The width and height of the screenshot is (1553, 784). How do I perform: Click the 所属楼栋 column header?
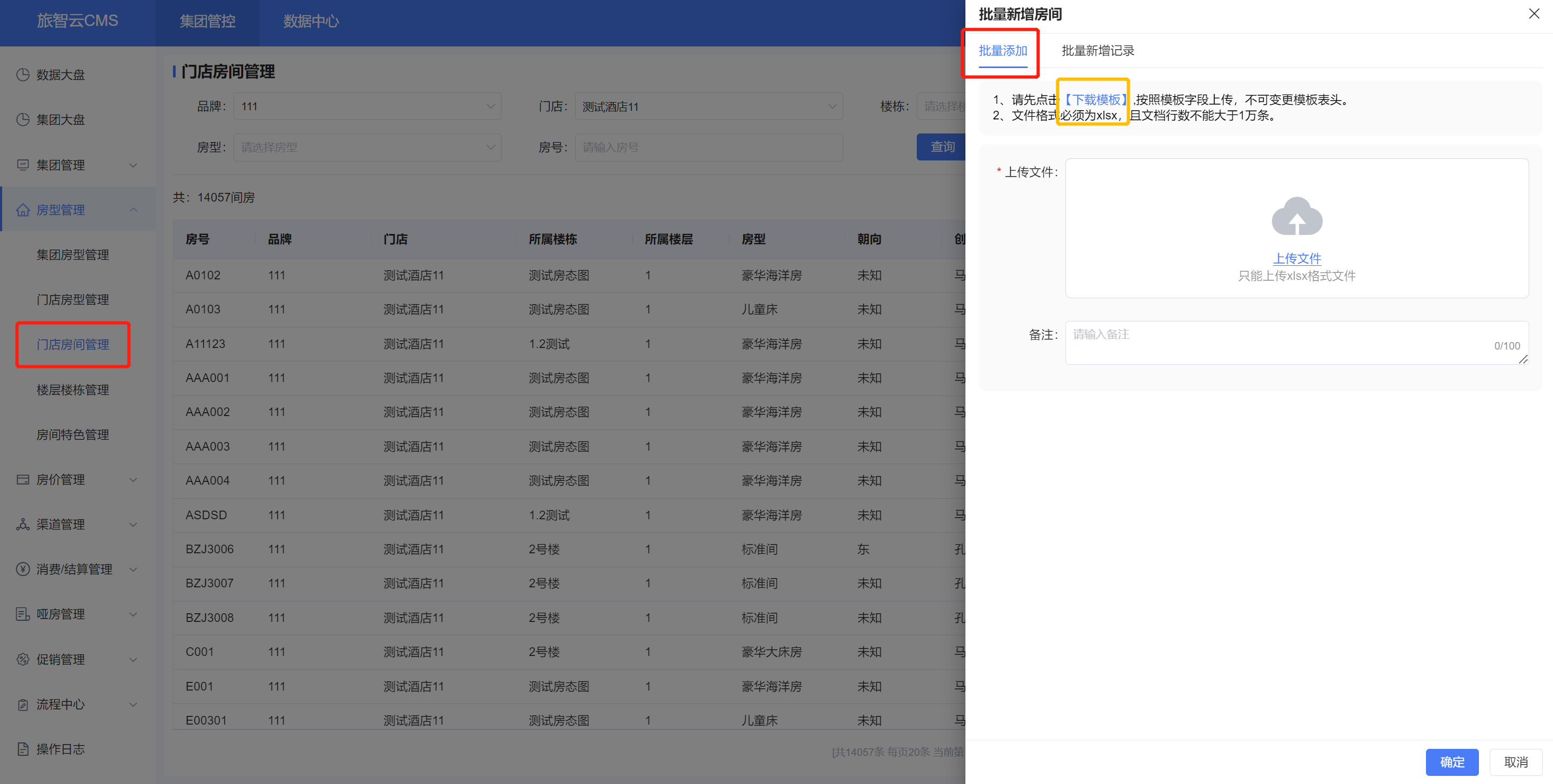(553, 239)
